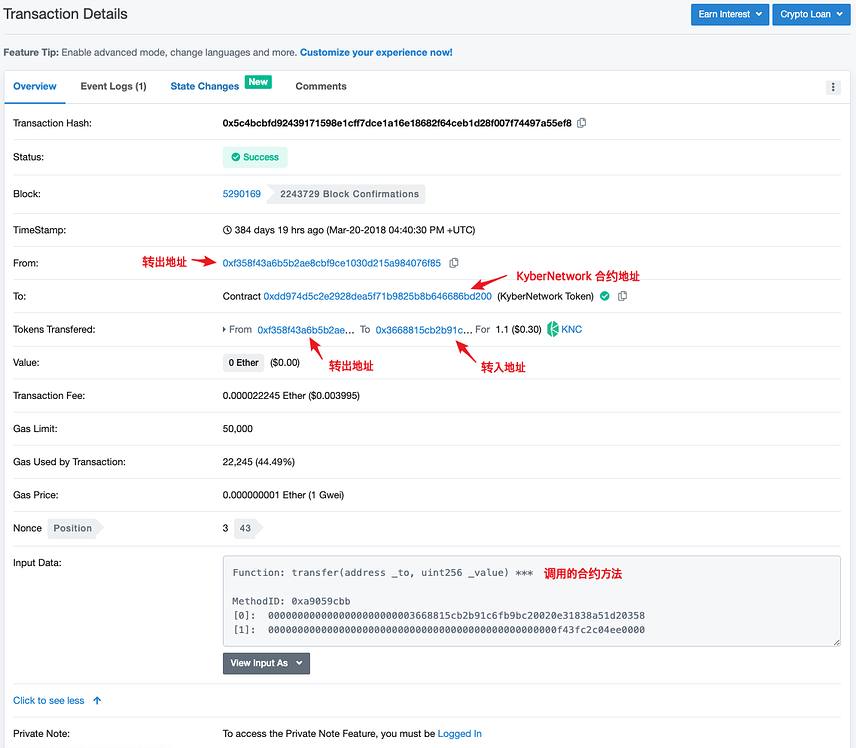This screenshot has height=748, width=856.
Task: Click the up arrow next to see less
Action: pyautogui.click(x=95, y=700)
